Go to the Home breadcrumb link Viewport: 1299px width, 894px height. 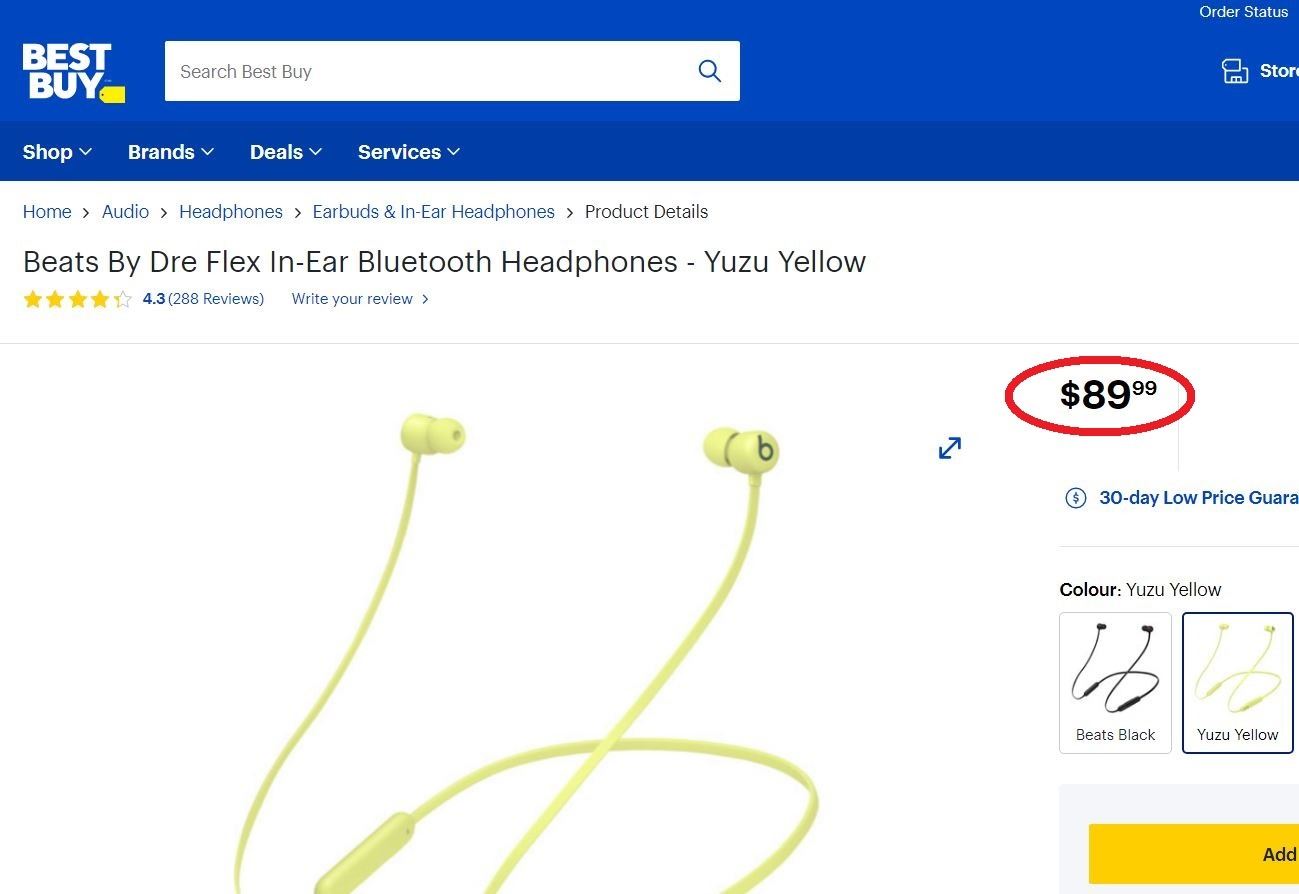[x=47, y=212]
